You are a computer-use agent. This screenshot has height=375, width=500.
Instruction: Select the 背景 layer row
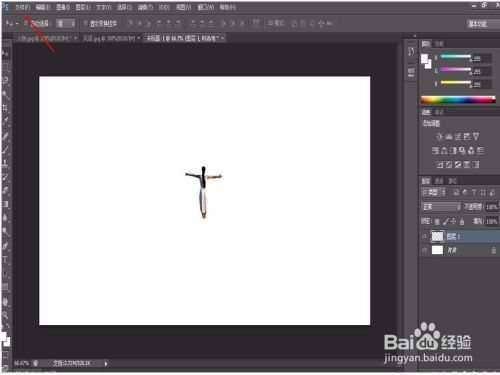click(459, 250)
